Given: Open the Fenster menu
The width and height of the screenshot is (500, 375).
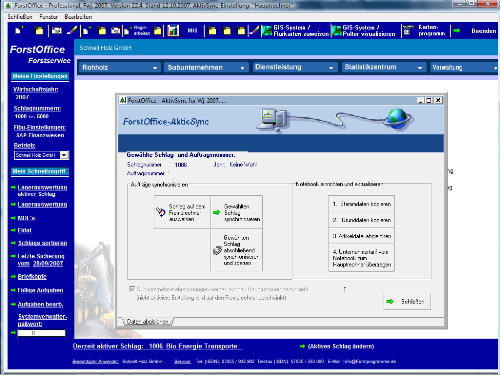Looking at the screenshot, I should pos(48,17).
